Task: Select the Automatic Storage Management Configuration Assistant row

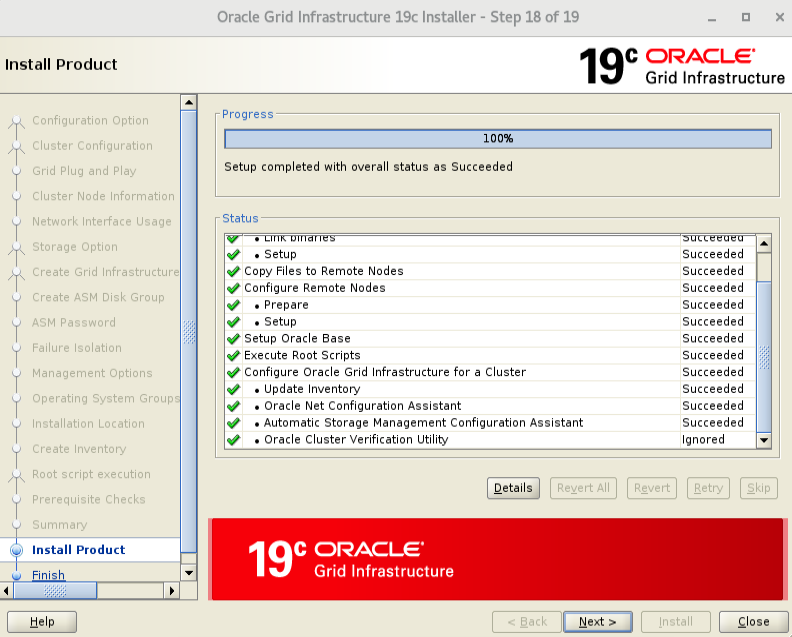Action: click(423, 423)
